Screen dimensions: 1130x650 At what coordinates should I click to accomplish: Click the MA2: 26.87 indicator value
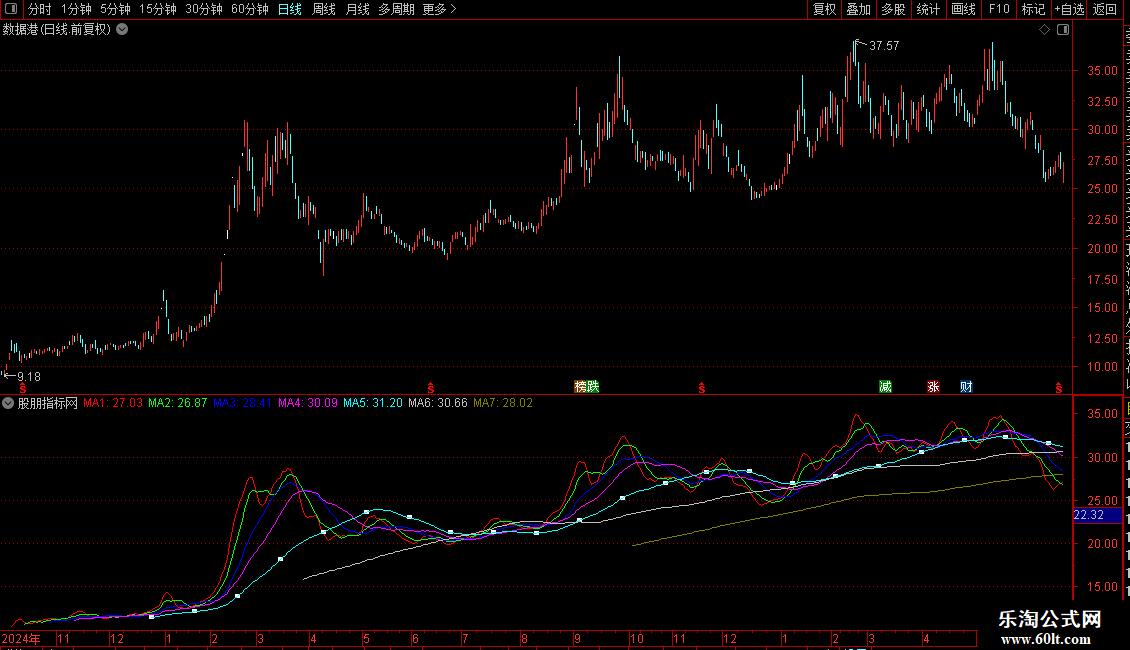coord(177,404)
